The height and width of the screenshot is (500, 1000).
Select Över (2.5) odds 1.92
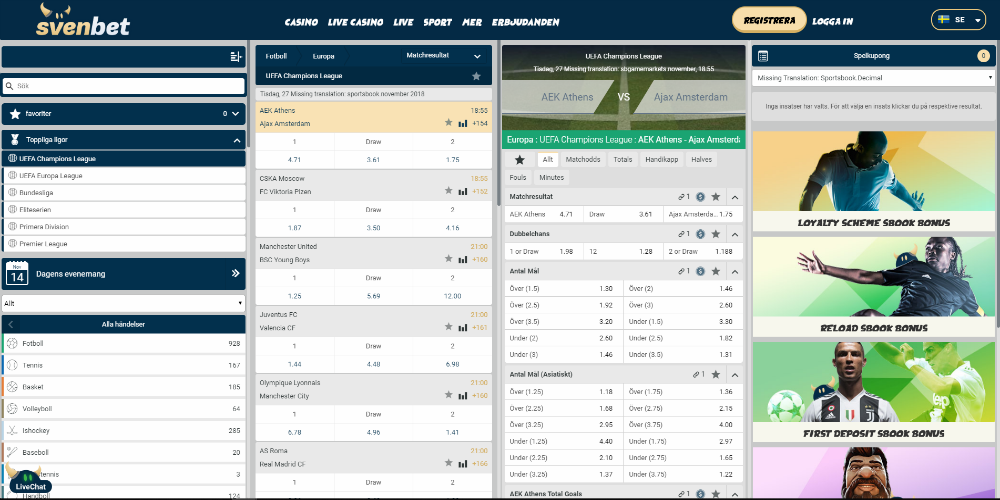click(563, 305)
